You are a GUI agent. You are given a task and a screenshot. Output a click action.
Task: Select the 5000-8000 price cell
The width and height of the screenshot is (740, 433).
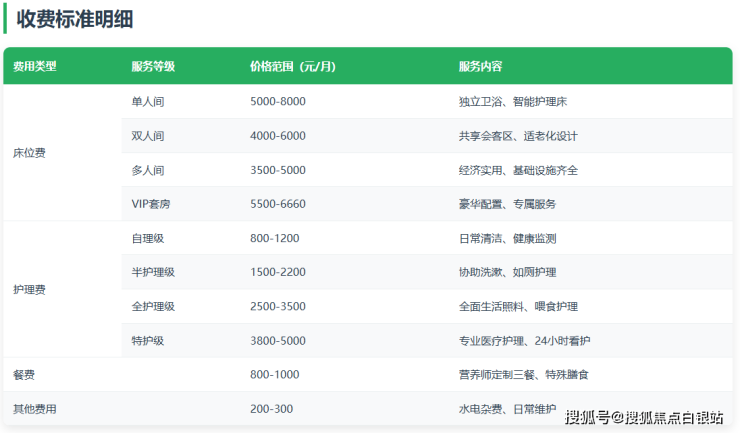click(277, 102)
